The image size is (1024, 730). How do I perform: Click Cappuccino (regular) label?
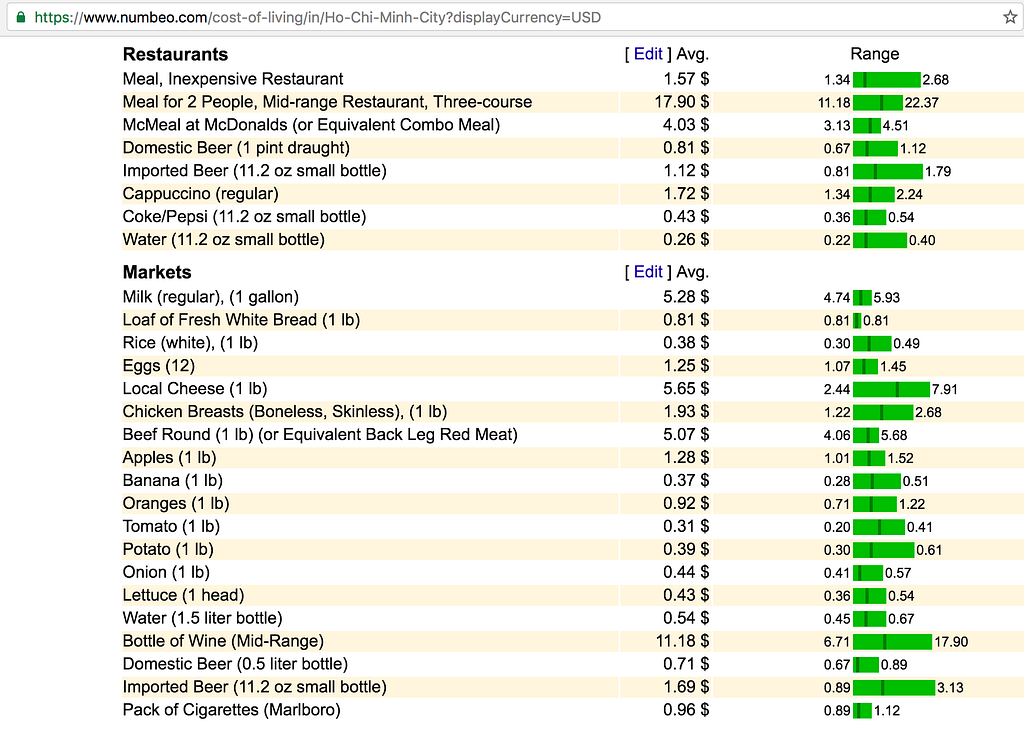pyautogui.click(x=200, y=194)
